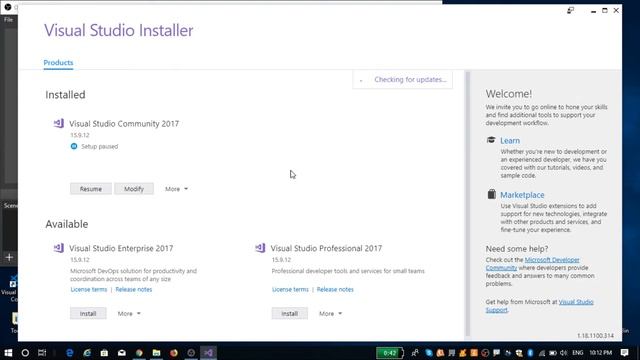
Task: Click the Learn graduation cap icon
Action: click(491, 140)
